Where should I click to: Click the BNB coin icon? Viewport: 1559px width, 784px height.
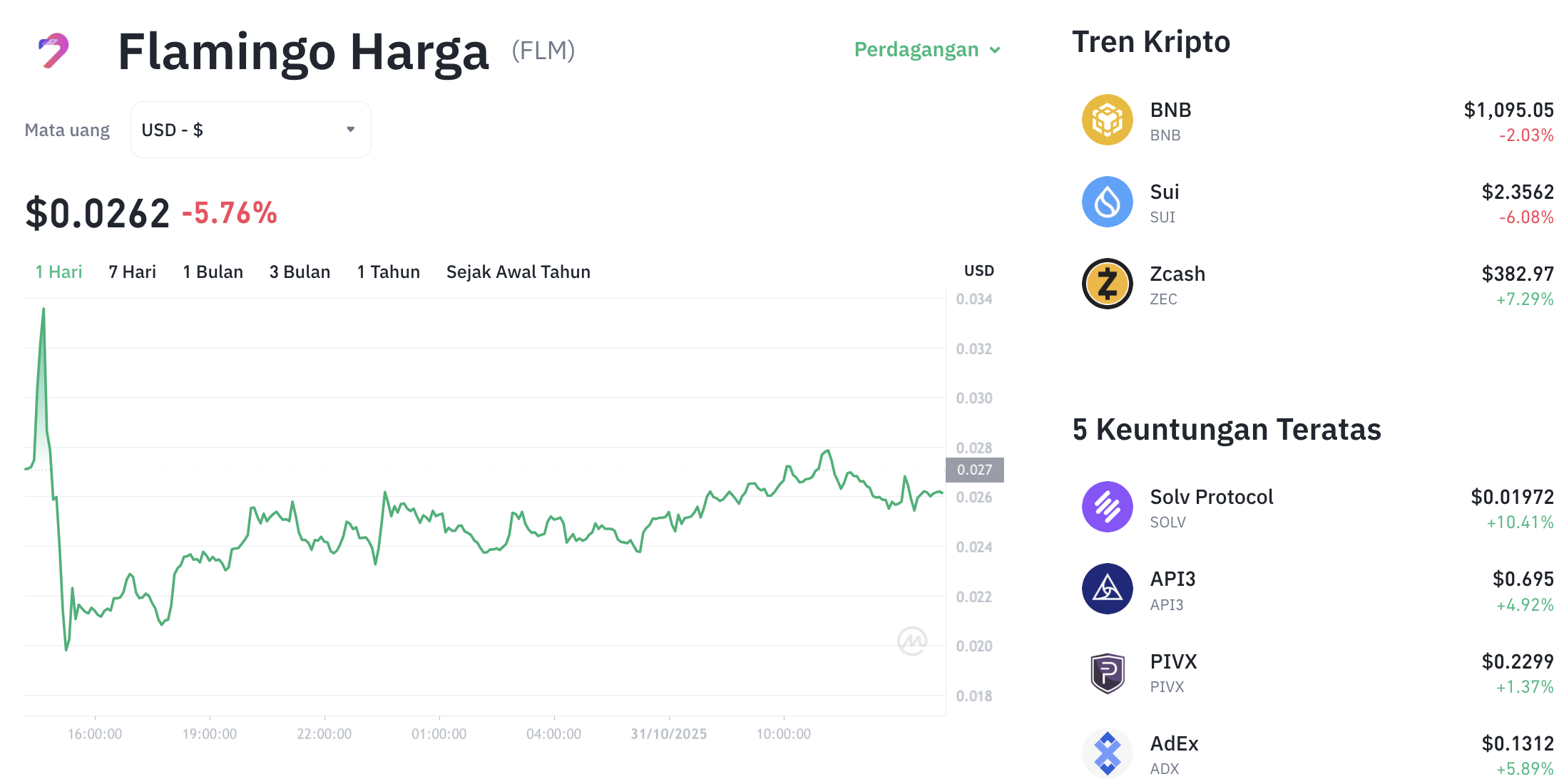pyautogui.click(x=1107, y=120)
